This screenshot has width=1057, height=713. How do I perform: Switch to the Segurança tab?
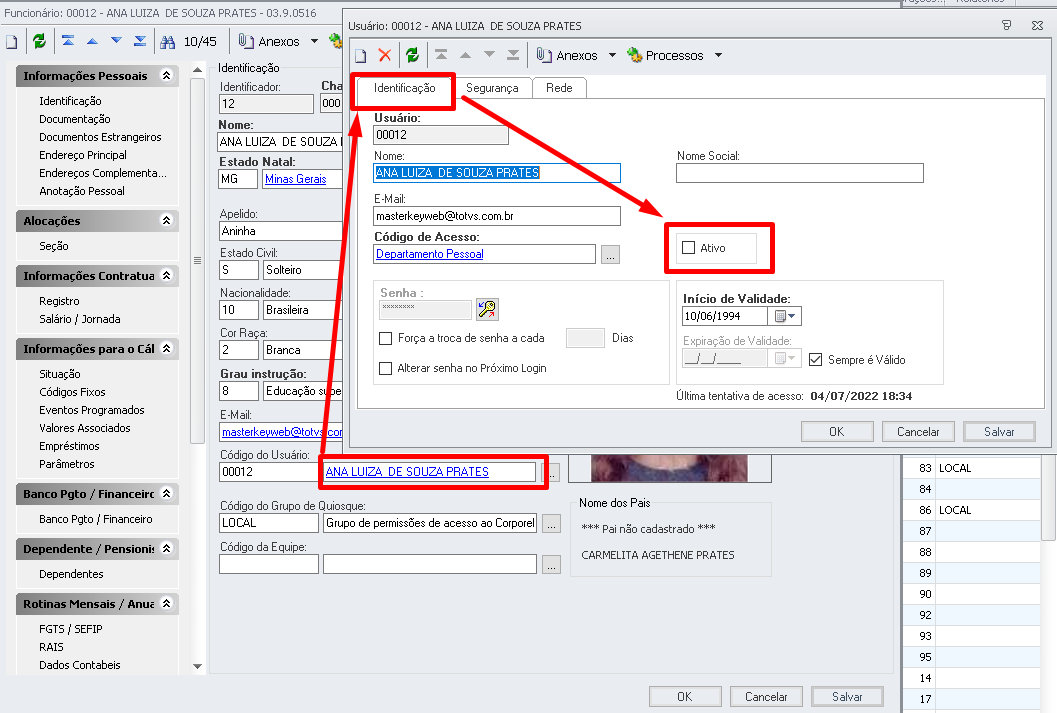click(x=492, y=88)
